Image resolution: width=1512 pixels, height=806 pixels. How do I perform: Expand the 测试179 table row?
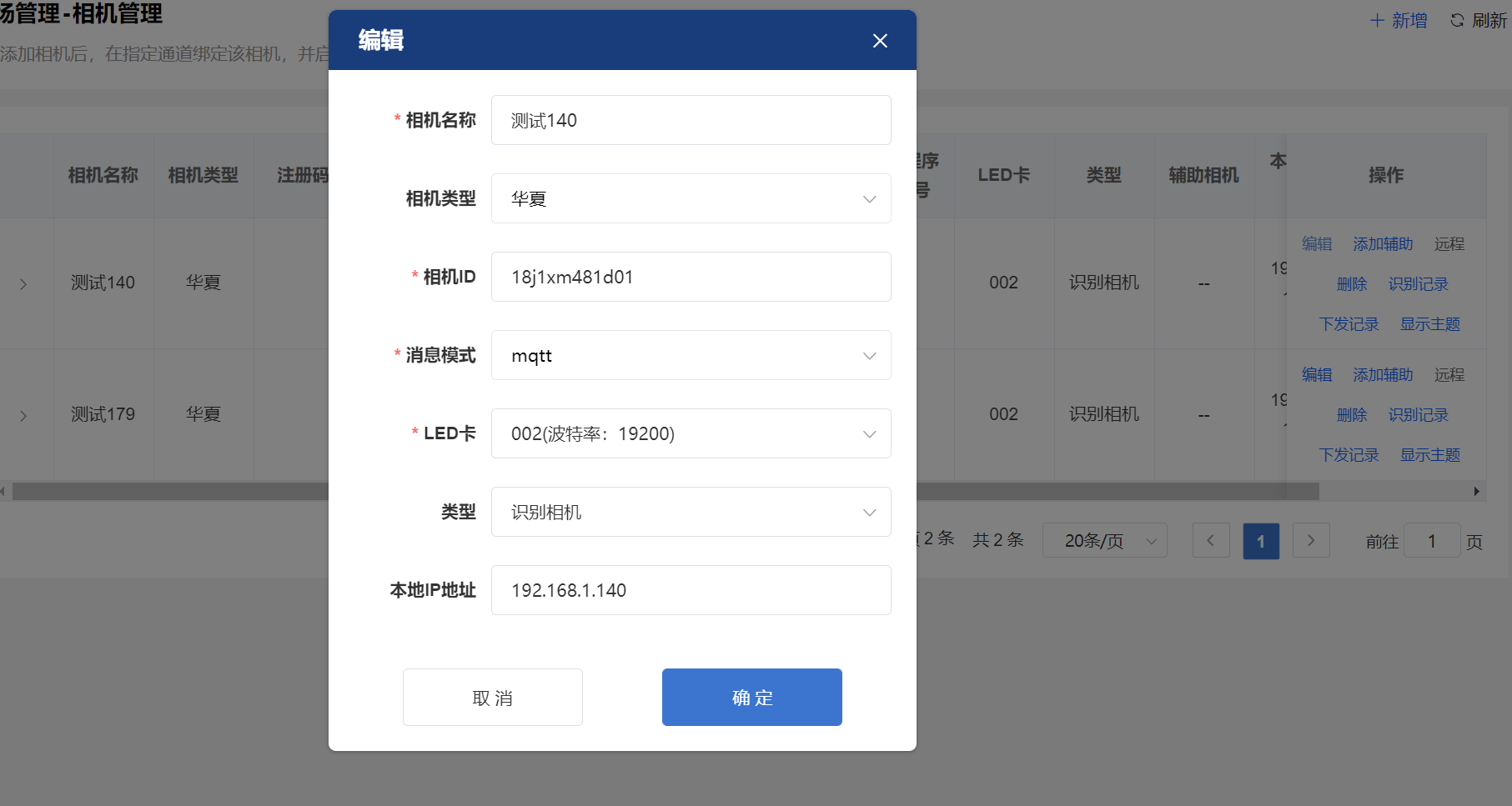(23, 415)
